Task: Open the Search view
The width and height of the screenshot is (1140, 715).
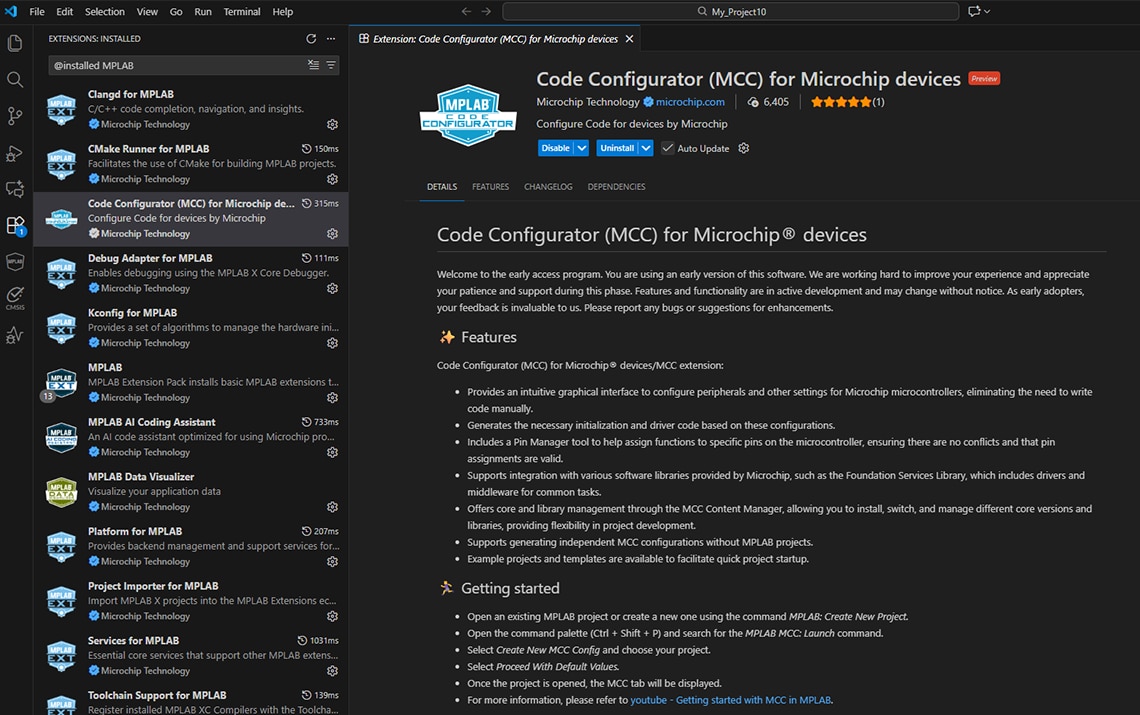Action: click(x=14, y=79)
